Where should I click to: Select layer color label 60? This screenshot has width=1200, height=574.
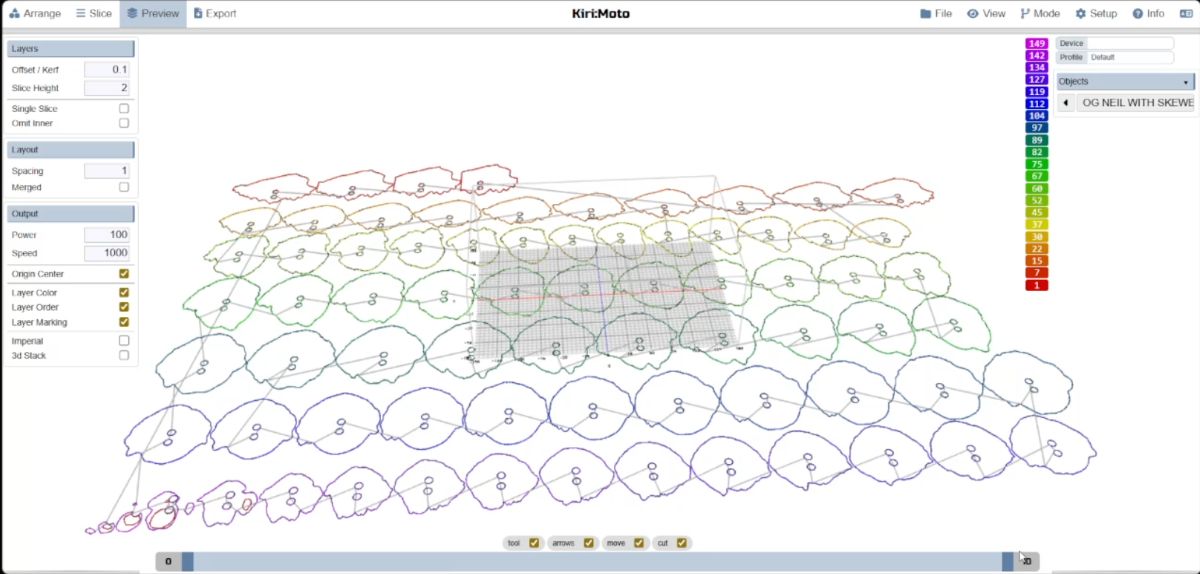click(1037, 188)
